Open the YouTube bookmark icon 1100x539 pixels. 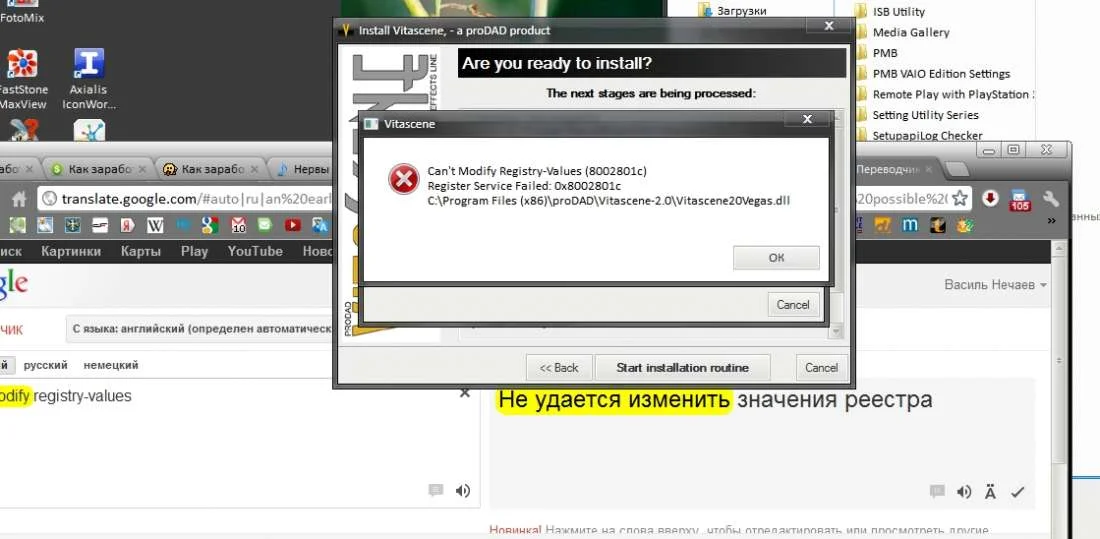point(293,225)
